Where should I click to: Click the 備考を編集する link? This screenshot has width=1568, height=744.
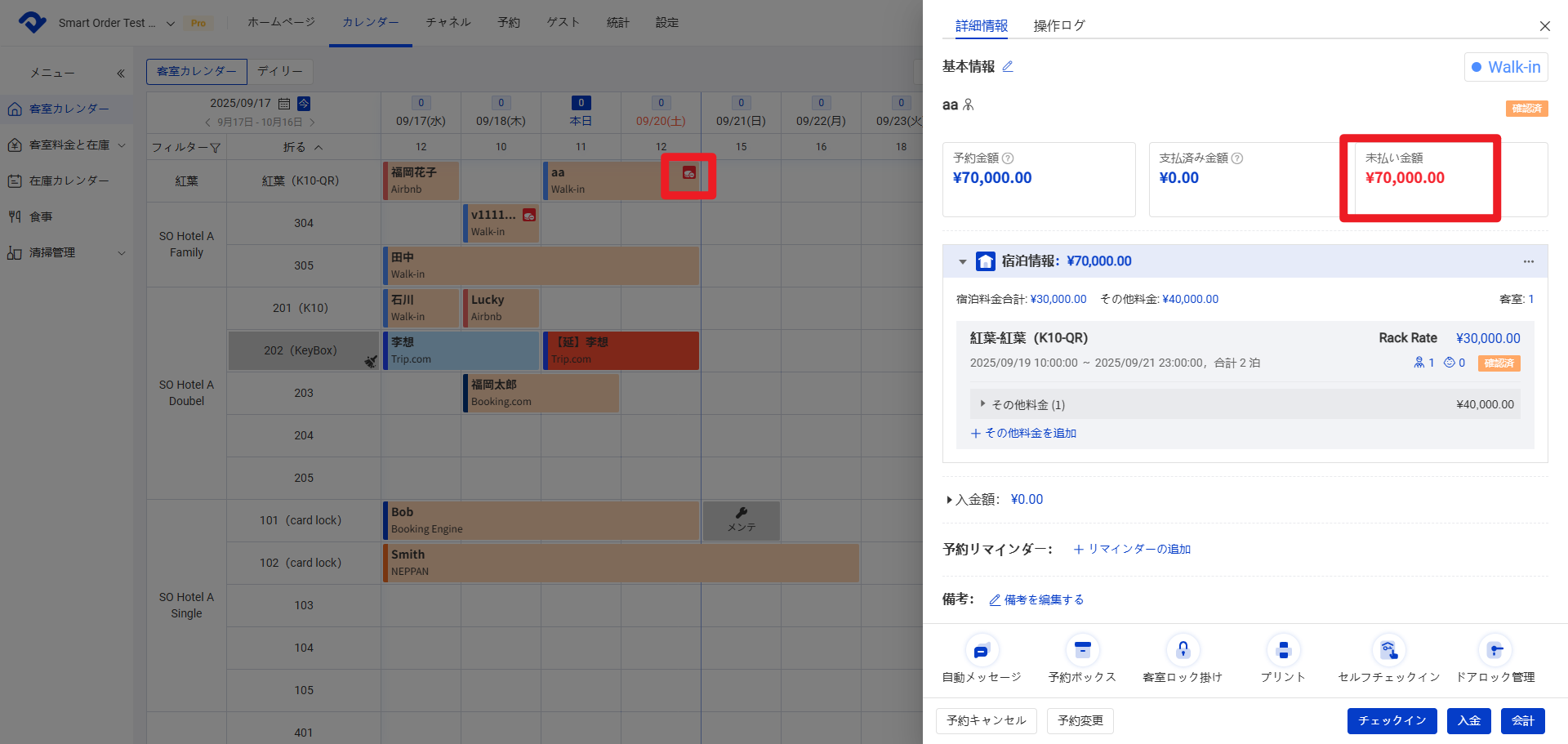(1036, 600)
